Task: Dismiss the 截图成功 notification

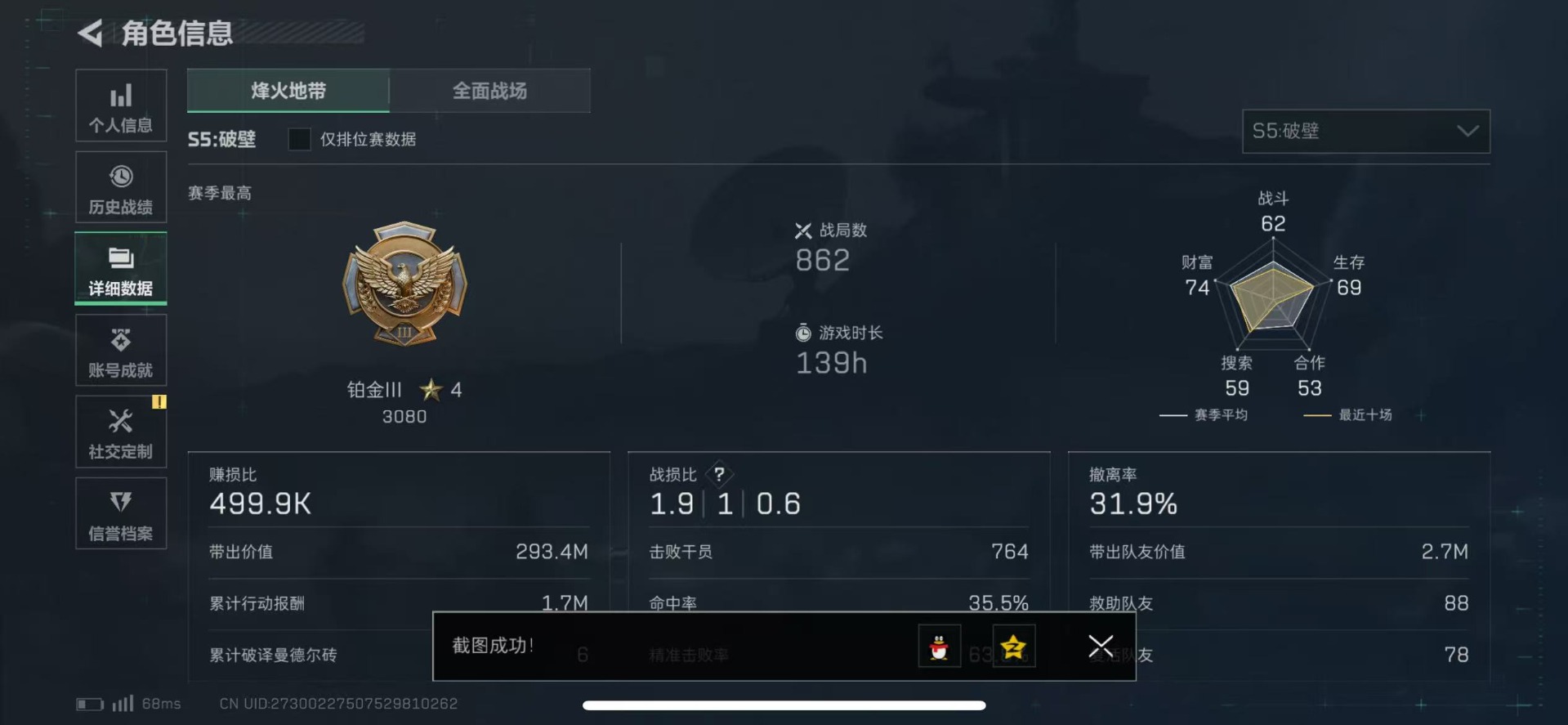Action: pyautogui.click(x=1101, y=647)
